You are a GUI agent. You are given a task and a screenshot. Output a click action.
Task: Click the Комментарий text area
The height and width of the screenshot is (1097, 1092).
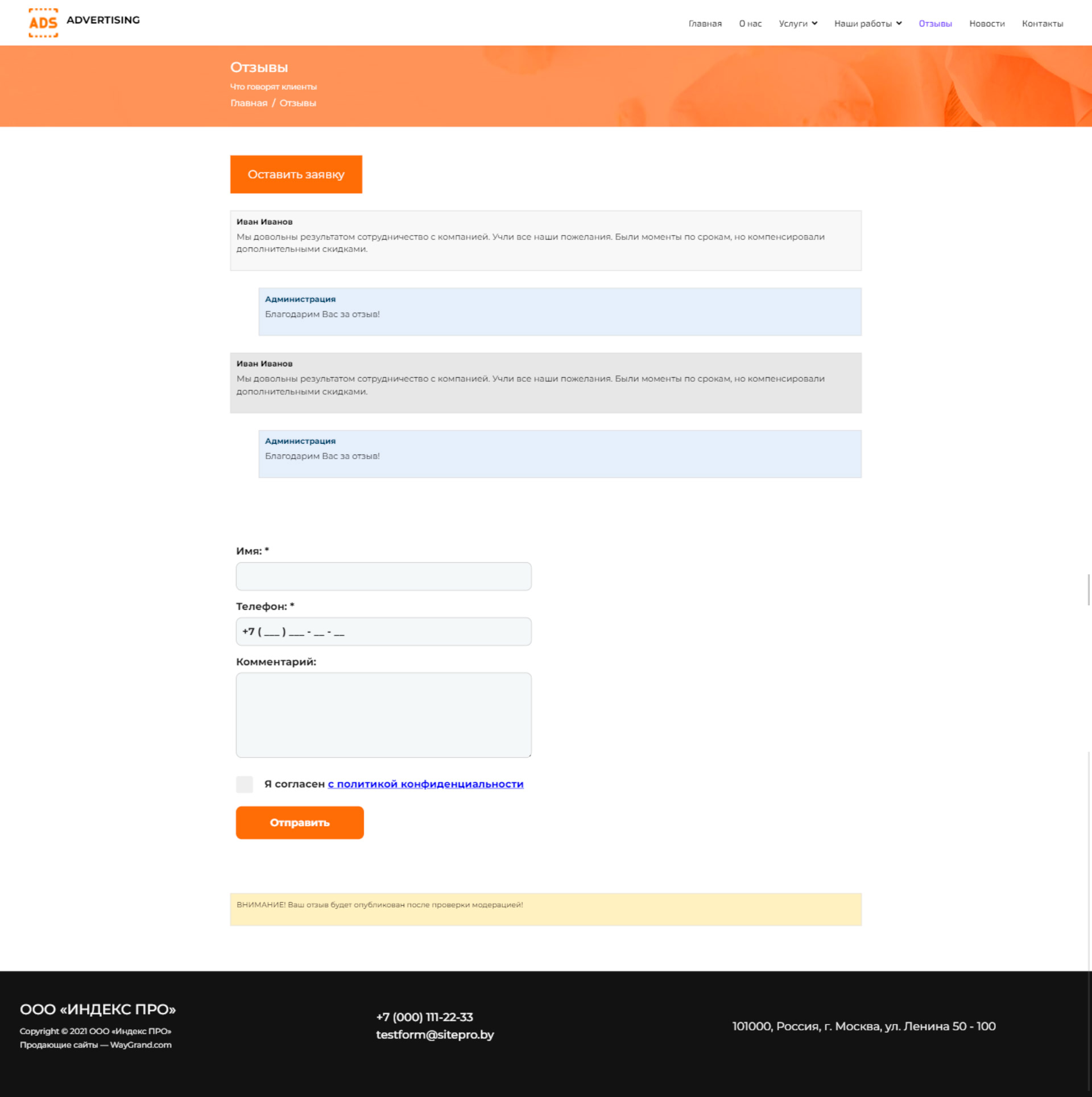[x=383, y=714]
